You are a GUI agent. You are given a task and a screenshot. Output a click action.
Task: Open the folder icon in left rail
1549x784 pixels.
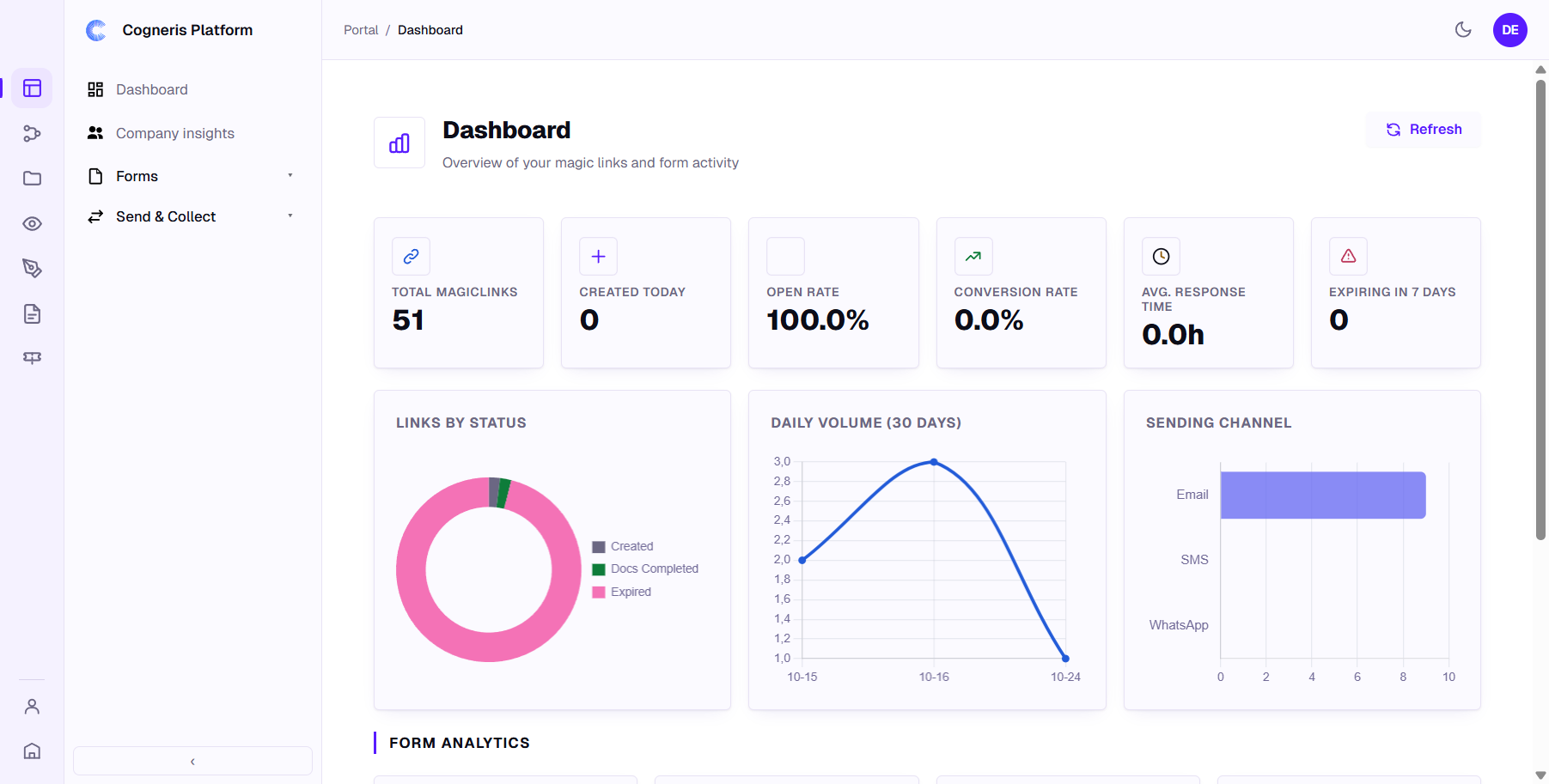click(32, 179)
